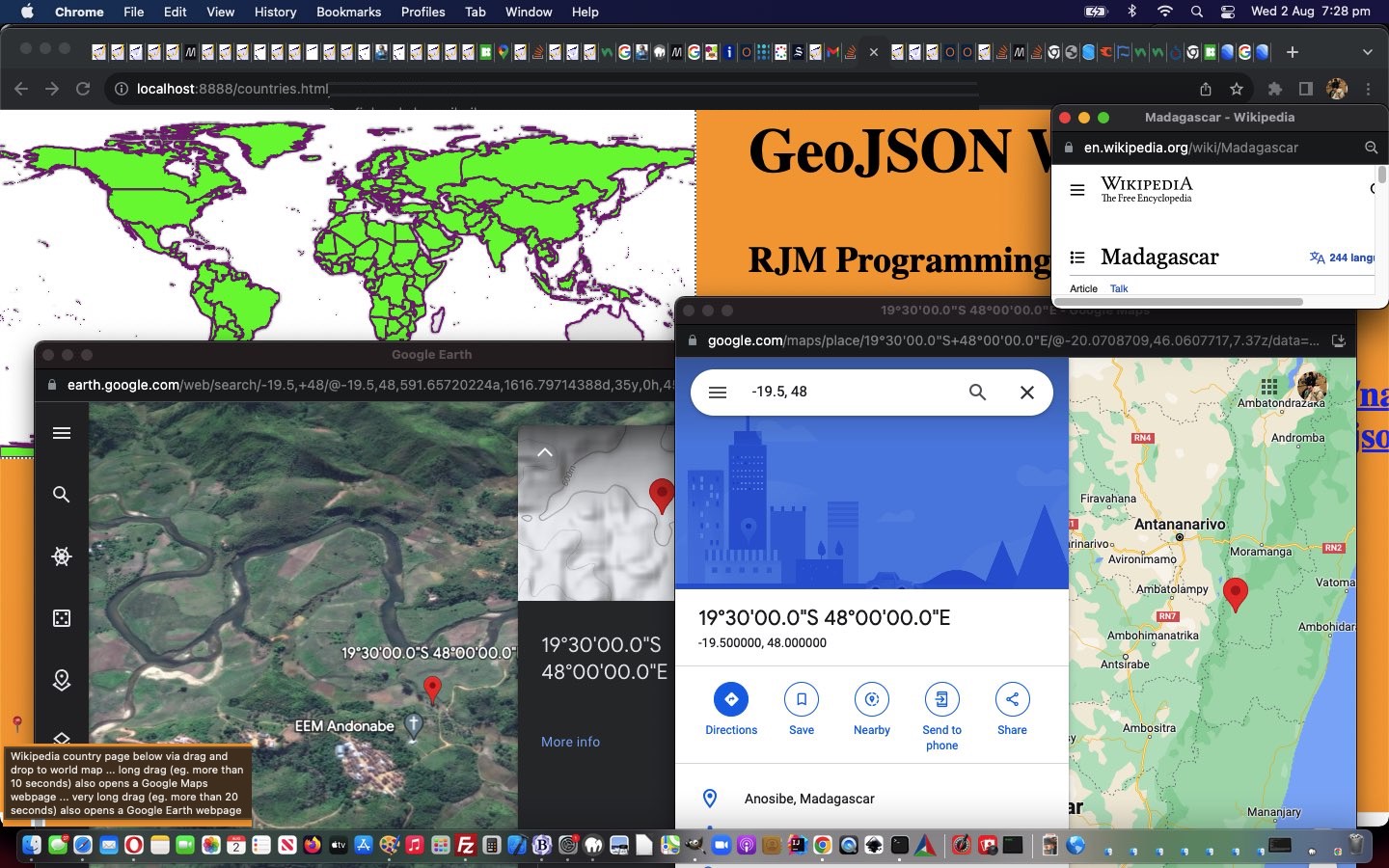The image size is (1389, 868).
Task: Open the Google Earth hamburger menu
Action: [x=62, y=433]
